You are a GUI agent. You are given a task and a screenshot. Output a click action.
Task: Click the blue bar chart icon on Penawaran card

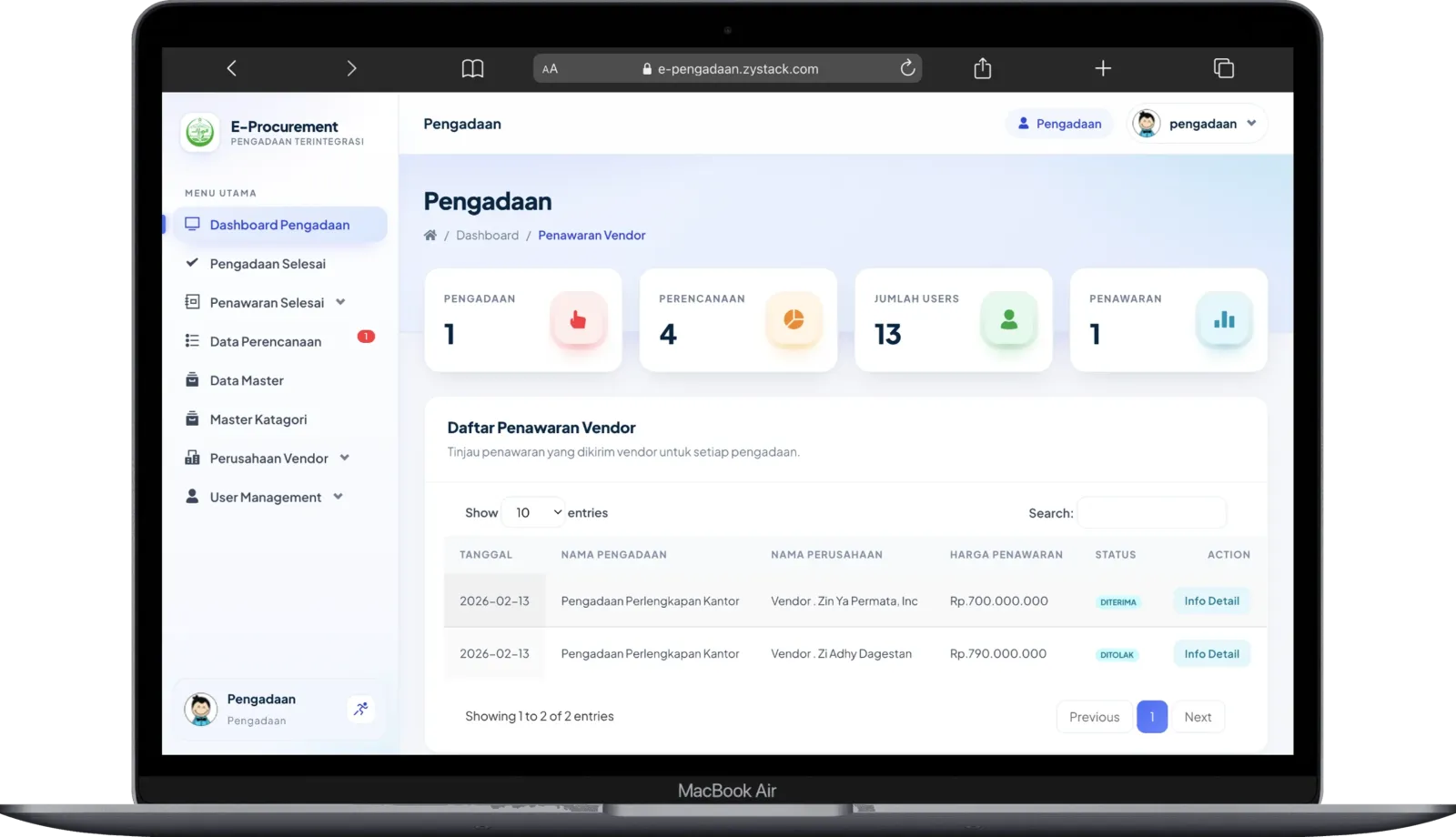tap(1224, 319)
